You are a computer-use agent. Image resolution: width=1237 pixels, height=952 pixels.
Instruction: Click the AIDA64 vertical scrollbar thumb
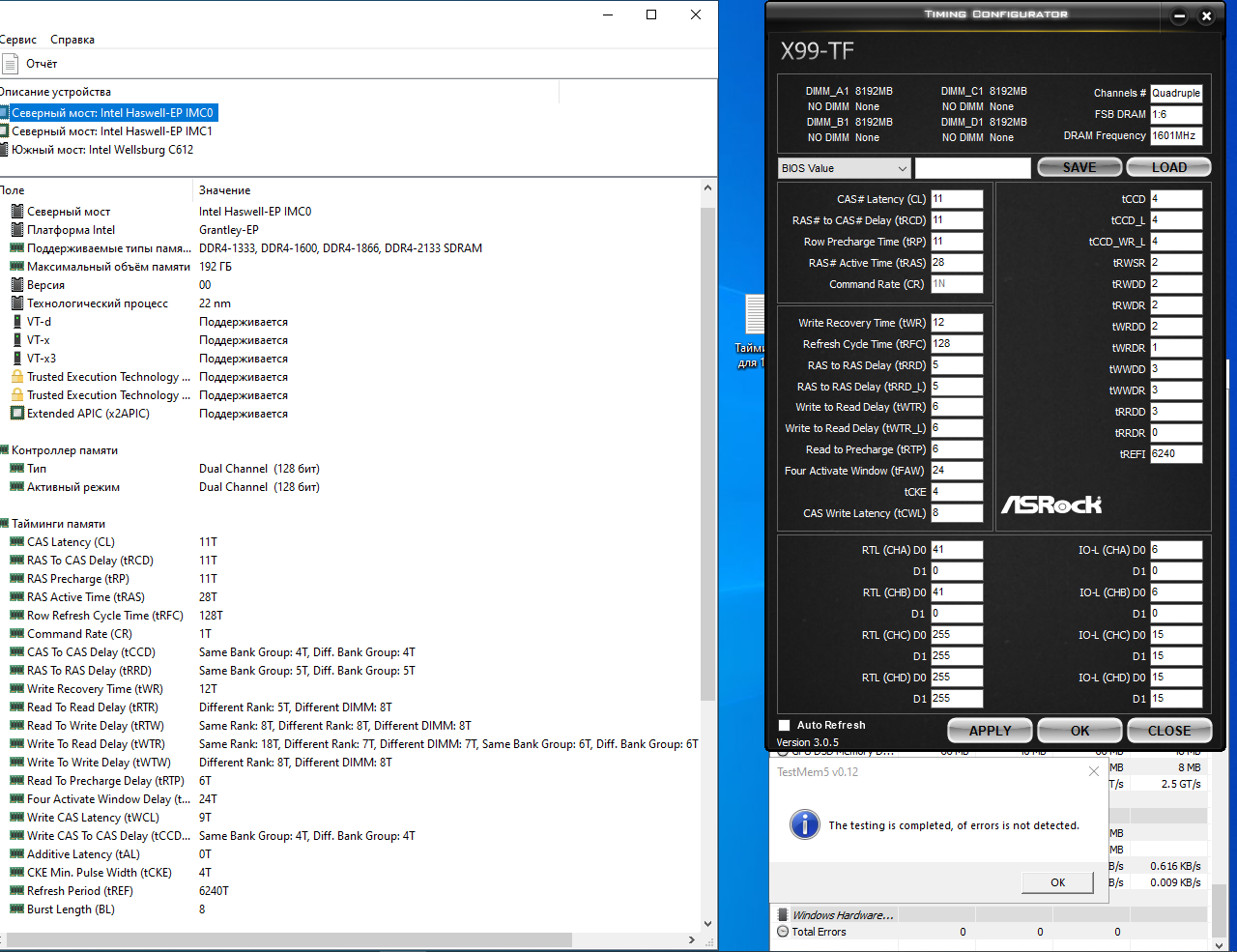708,452
